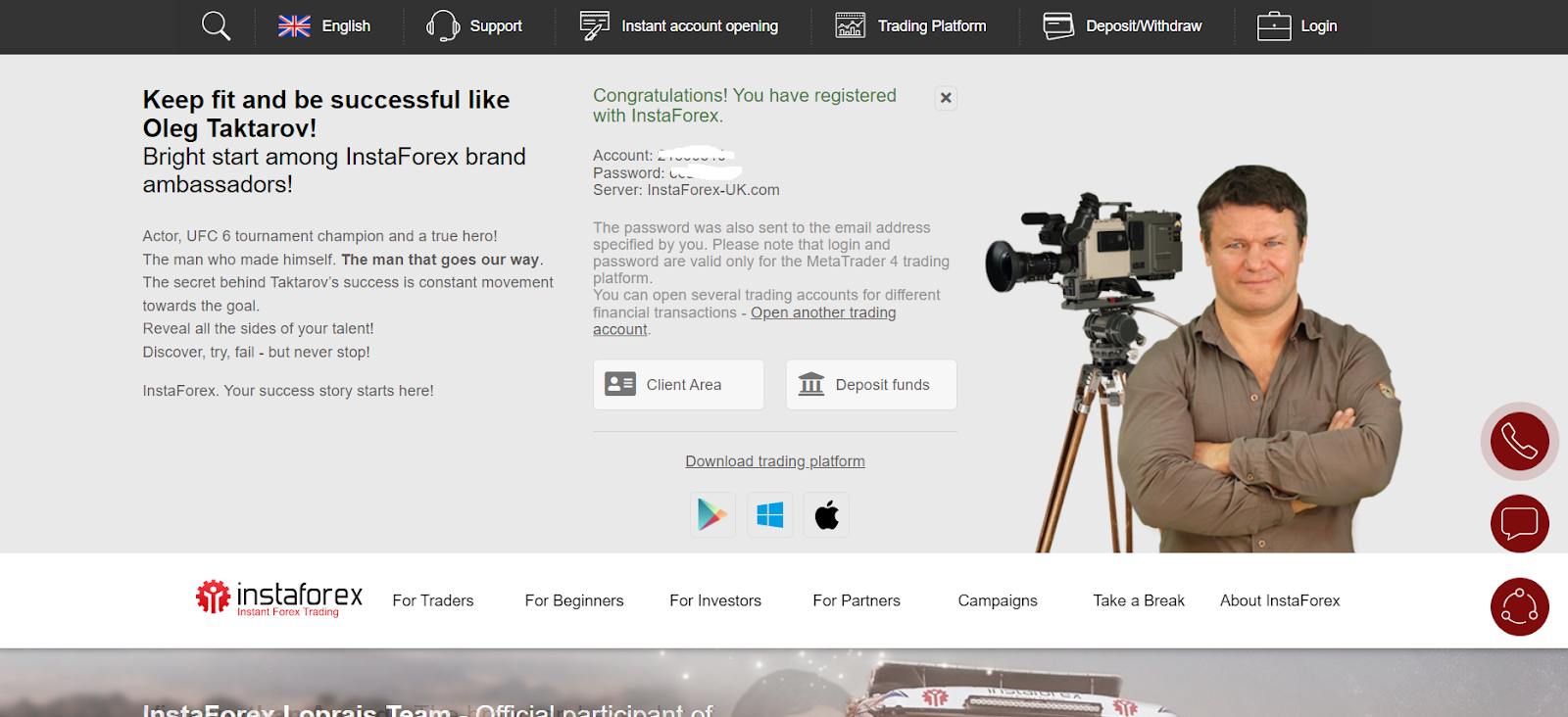Screen dimensions: 1568x717
Task: Click the Deposit funds button
Action: point(871,384)
